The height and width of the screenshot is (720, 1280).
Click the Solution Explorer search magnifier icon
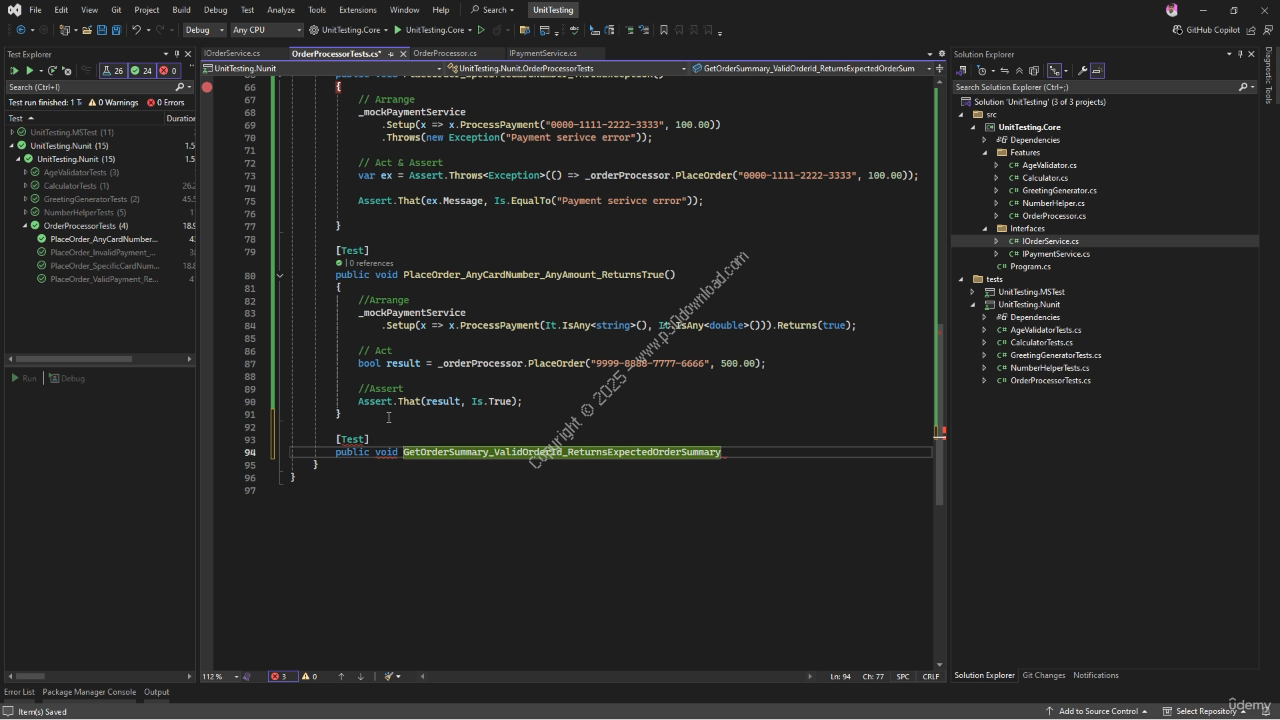tap(1243, 87)
